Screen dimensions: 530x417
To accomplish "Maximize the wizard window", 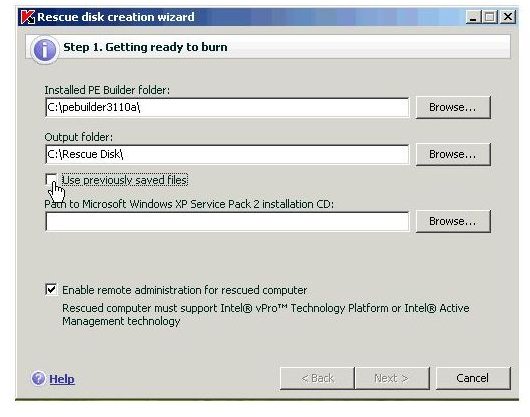I will coord(490,17).
